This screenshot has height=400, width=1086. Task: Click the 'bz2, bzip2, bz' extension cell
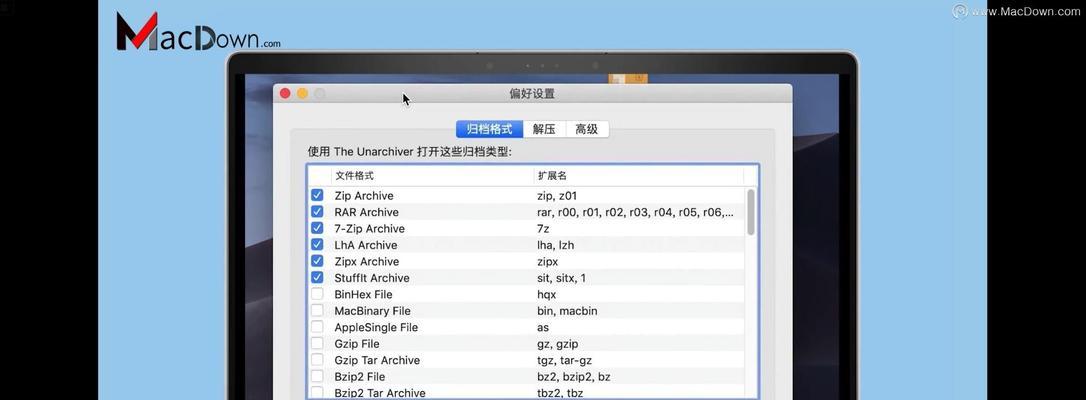point(573,377)
